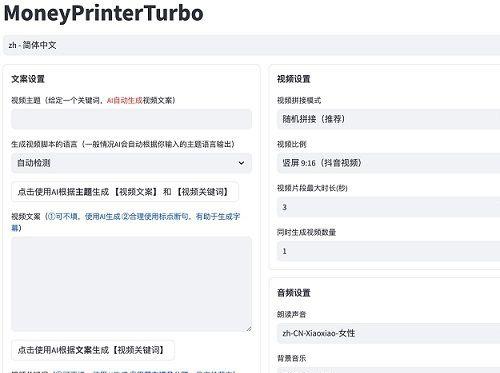Click the 视频文案 text area resize handle
This screenshot has height=373, width=500.
click(x=249, y=329)
